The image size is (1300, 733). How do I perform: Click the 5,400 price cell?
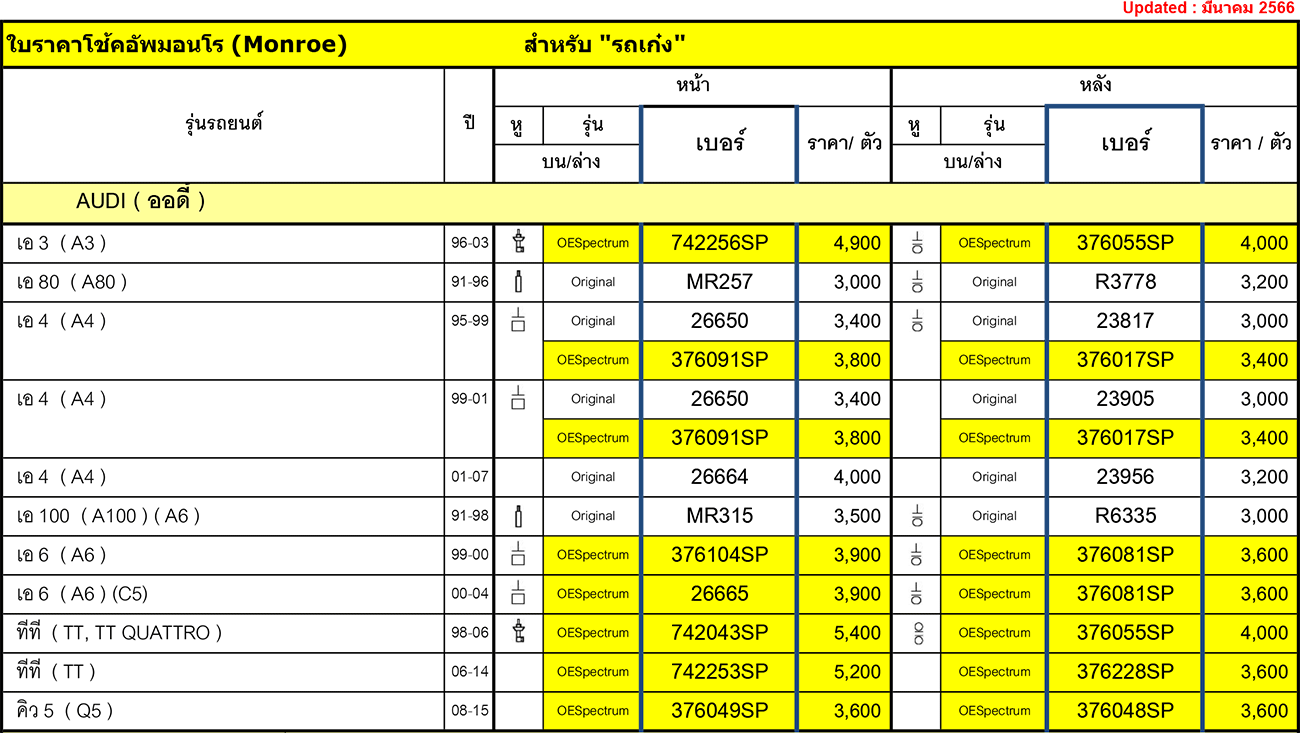pos(844,633)
